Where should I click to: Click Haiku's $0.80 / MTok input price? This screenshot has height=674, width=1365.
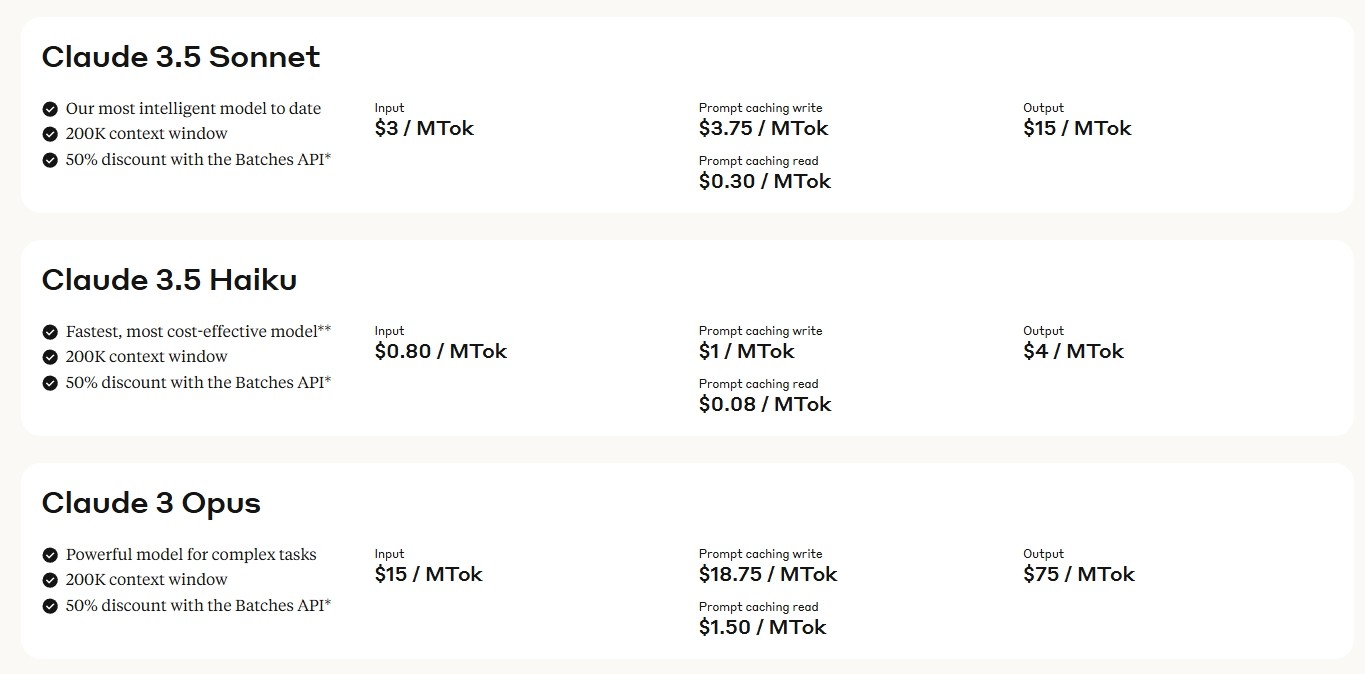point(441,351)
